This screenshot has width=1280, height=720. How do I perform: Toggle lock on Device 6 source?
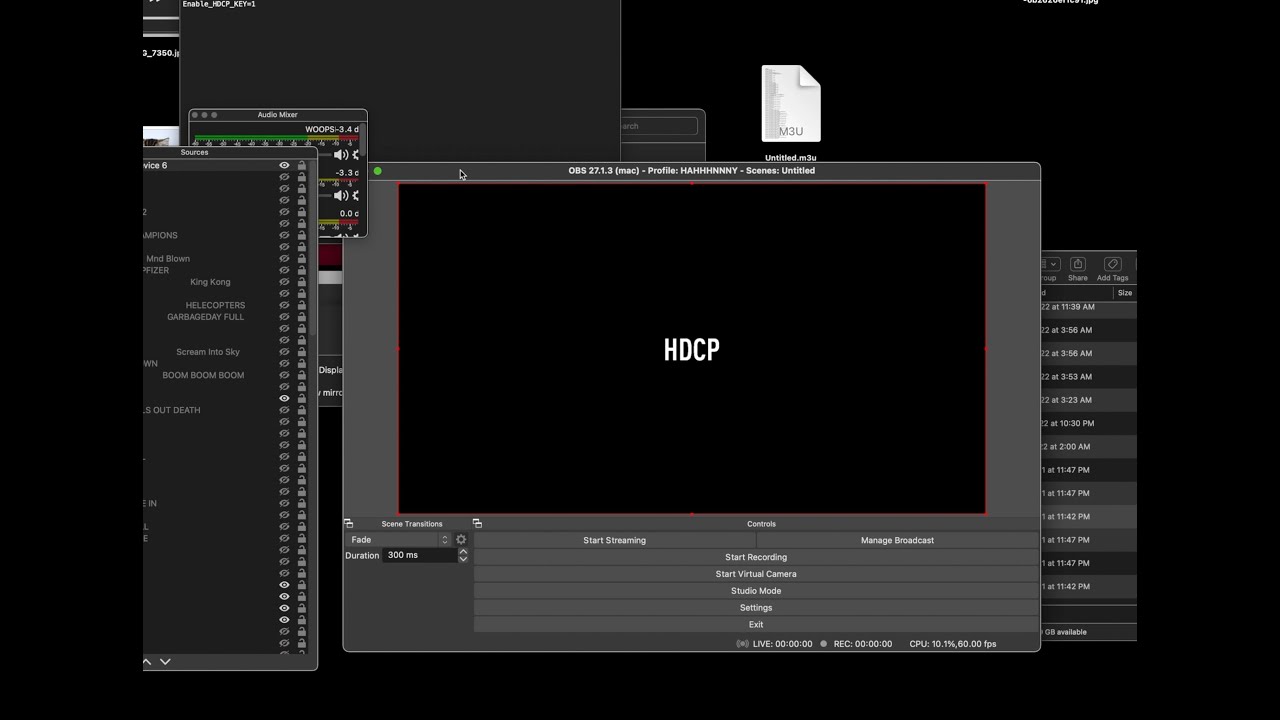[301, 166]
